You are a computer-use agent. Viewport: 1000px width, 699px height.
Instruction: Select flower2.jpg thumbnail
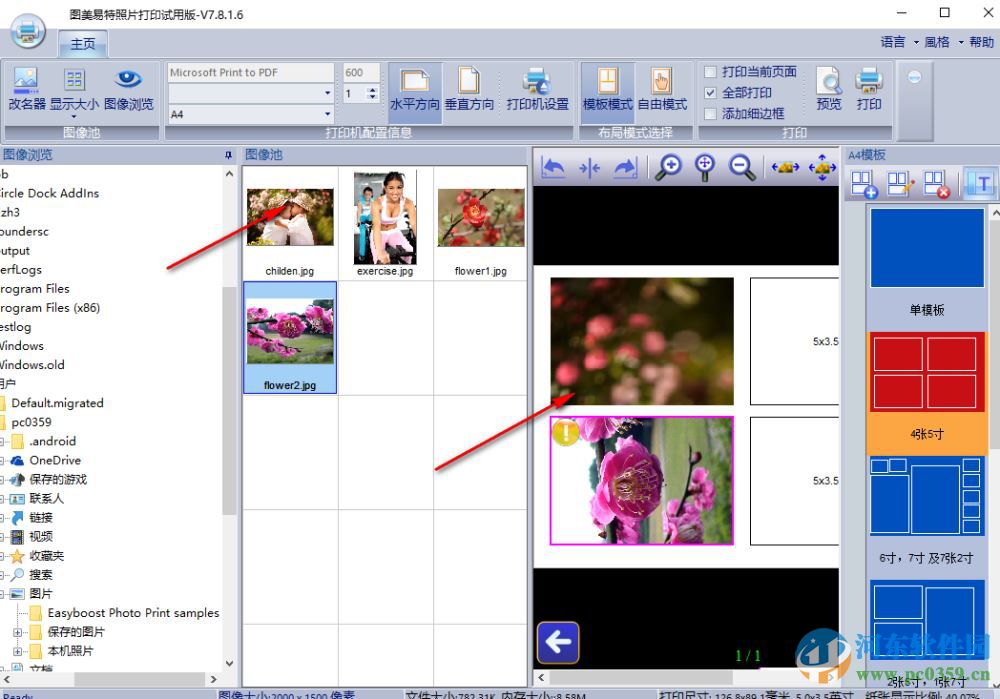click(290, 337)
